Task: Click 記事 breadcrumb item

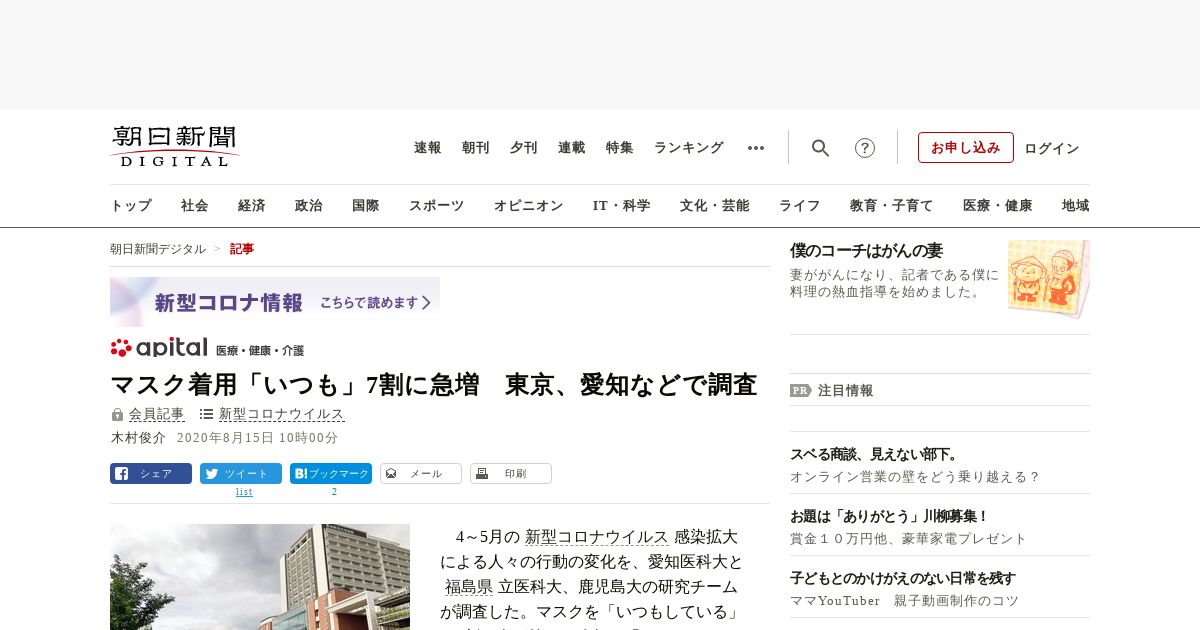Action: (242, 249)
